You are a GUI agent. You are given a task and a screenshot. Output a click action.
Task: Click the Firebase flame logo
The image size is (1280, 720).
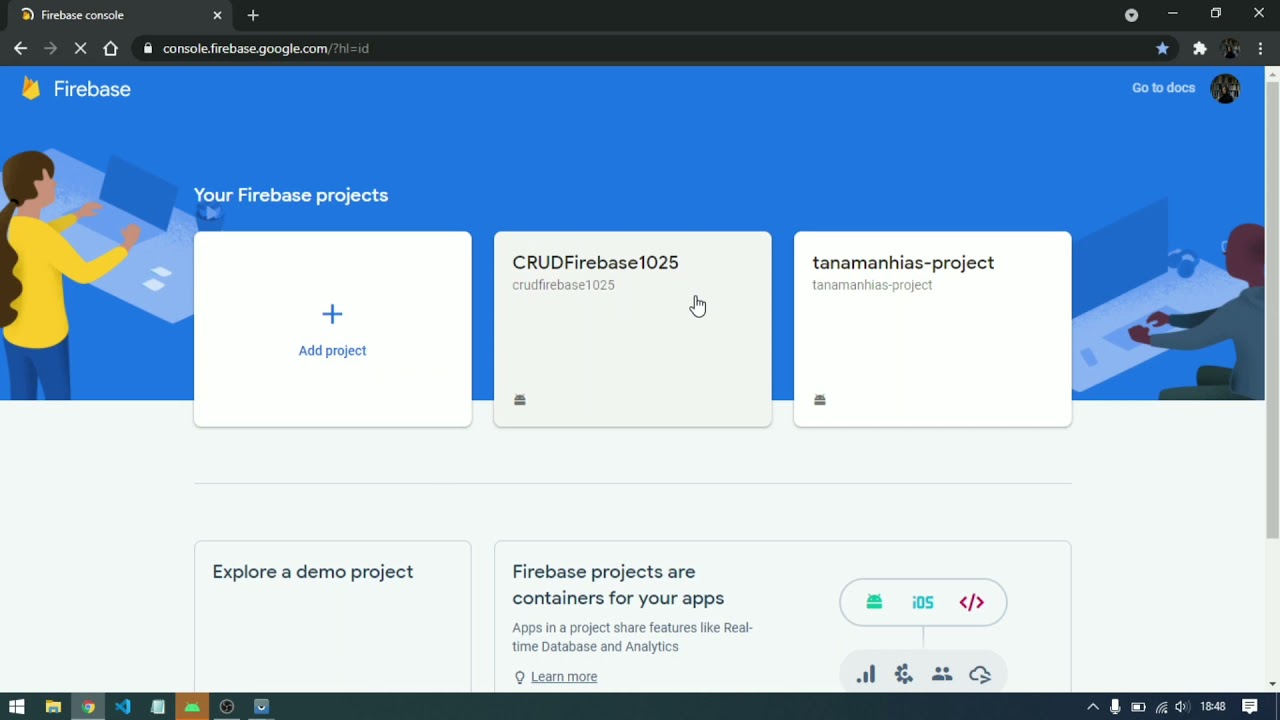pyautogui.click(x=31, y=89)
